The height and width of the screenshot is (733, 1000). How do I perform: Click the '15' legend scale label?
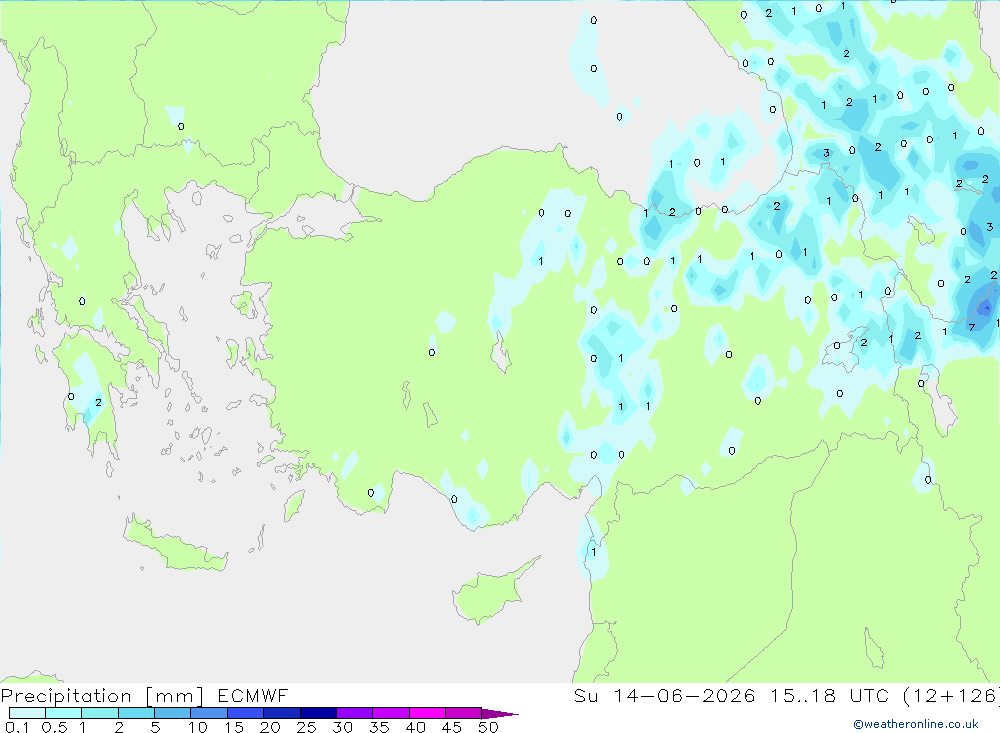[x=233, y=727]
